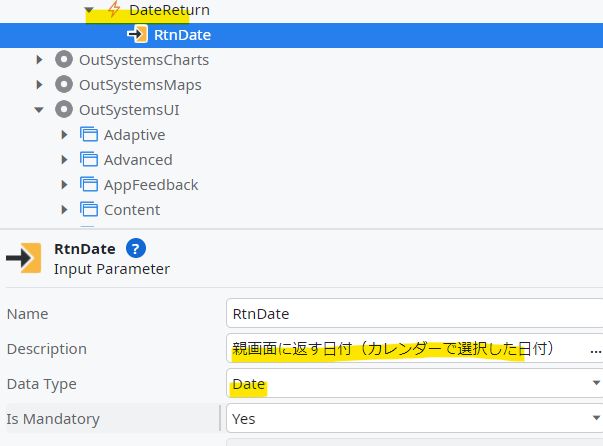Select the Advanced folder label
The image size is (603, 446).
(138, 160)
